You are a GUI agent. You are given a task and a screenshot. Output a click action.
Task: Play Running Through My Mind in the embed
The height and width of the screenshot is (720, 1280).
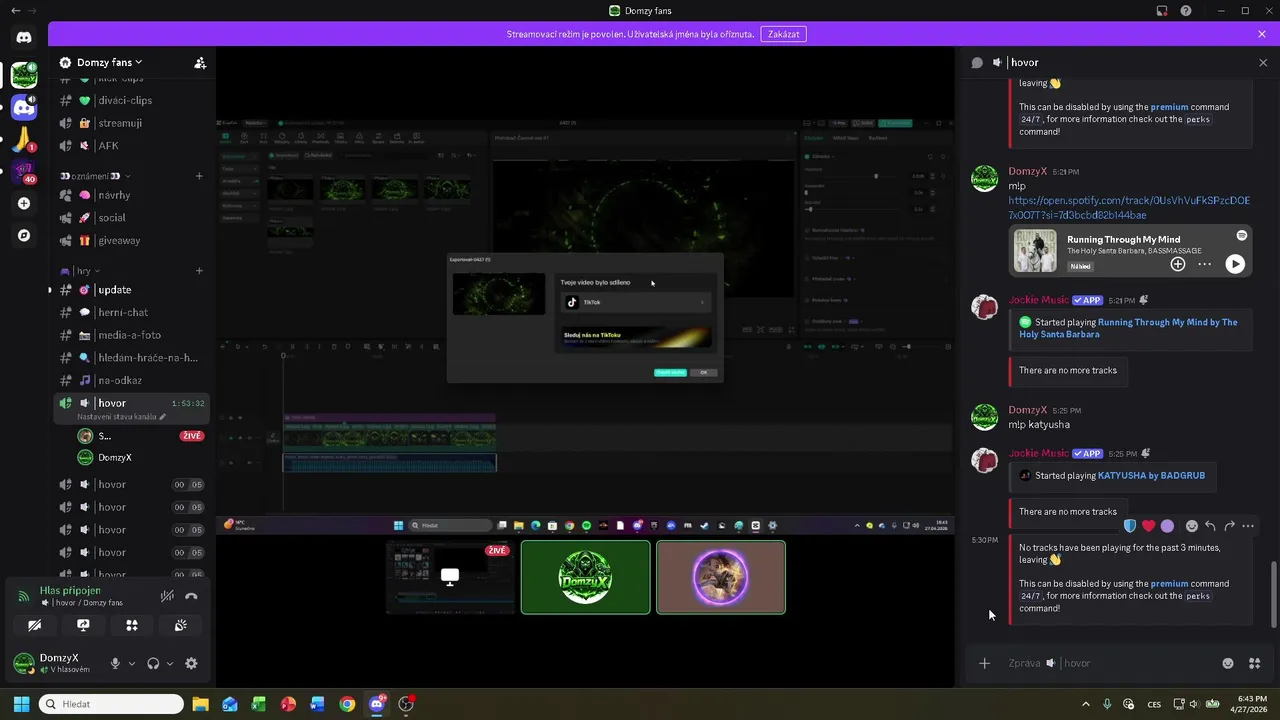(x=1236, y=264)
